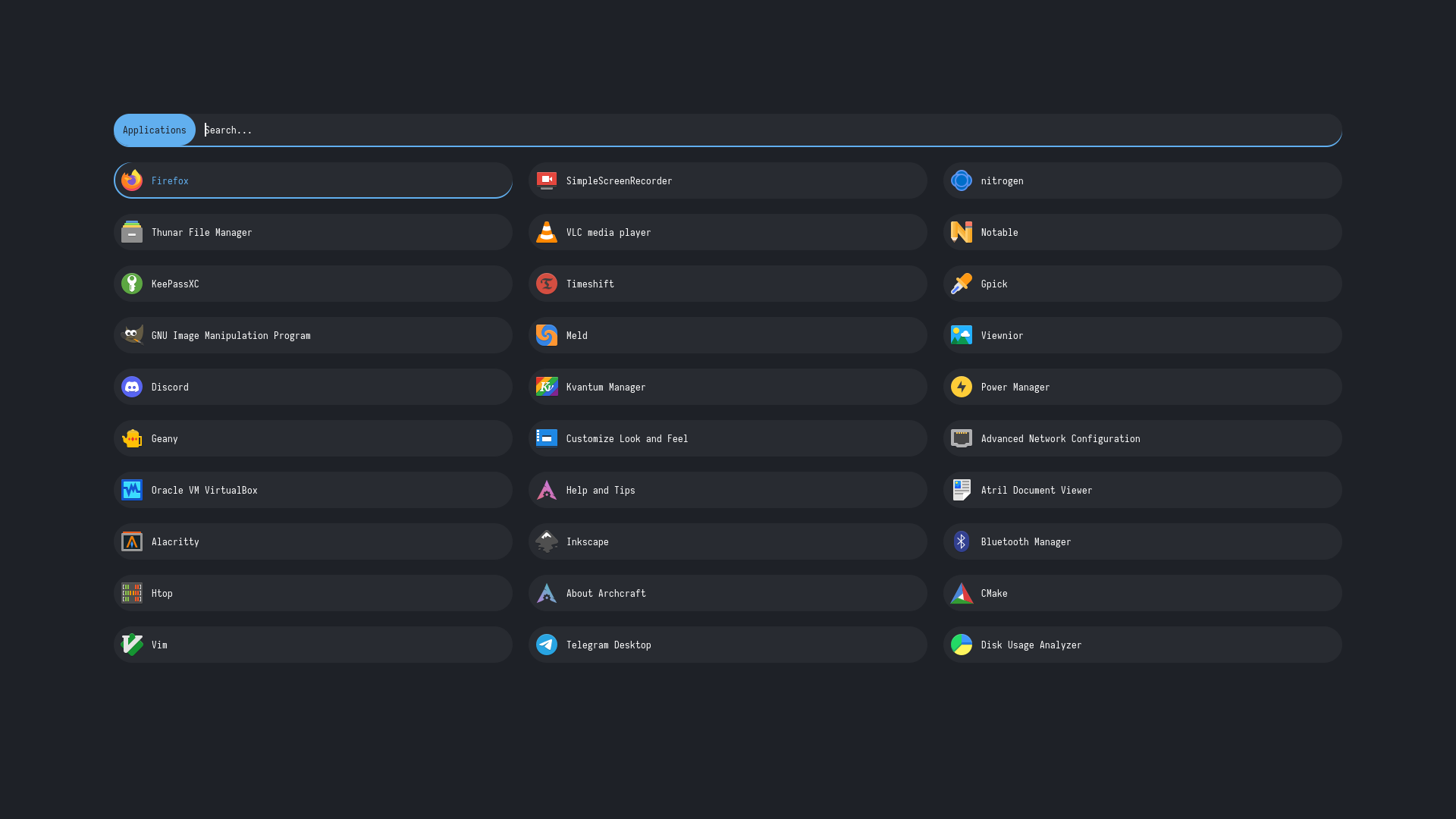Open Telegram Desktop paper-plane icon
The image size is (1456, 819).
point(546,645)
